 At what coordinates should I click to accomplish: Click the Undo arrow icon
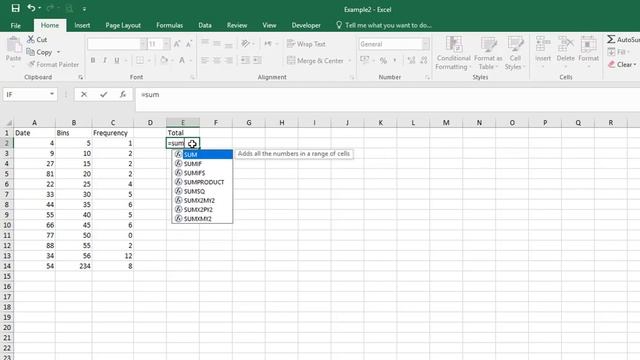point(31,8)
